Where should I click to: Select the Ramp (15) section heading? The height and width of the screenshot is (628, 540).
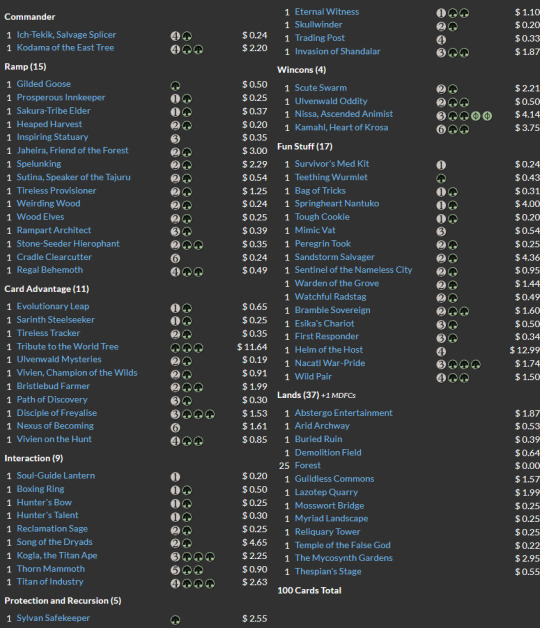[25, 66]
